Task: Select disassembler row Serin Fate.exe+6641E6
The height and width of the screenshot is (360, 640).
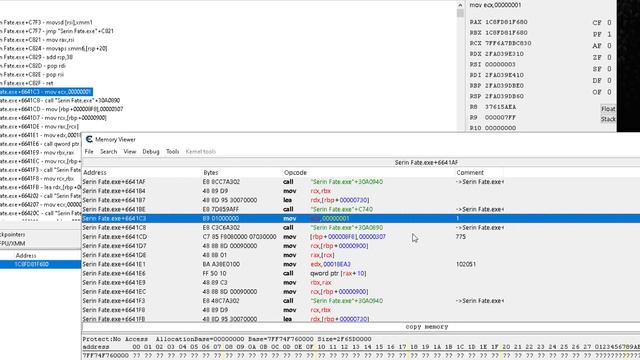Action: click(x=361, y=273)
